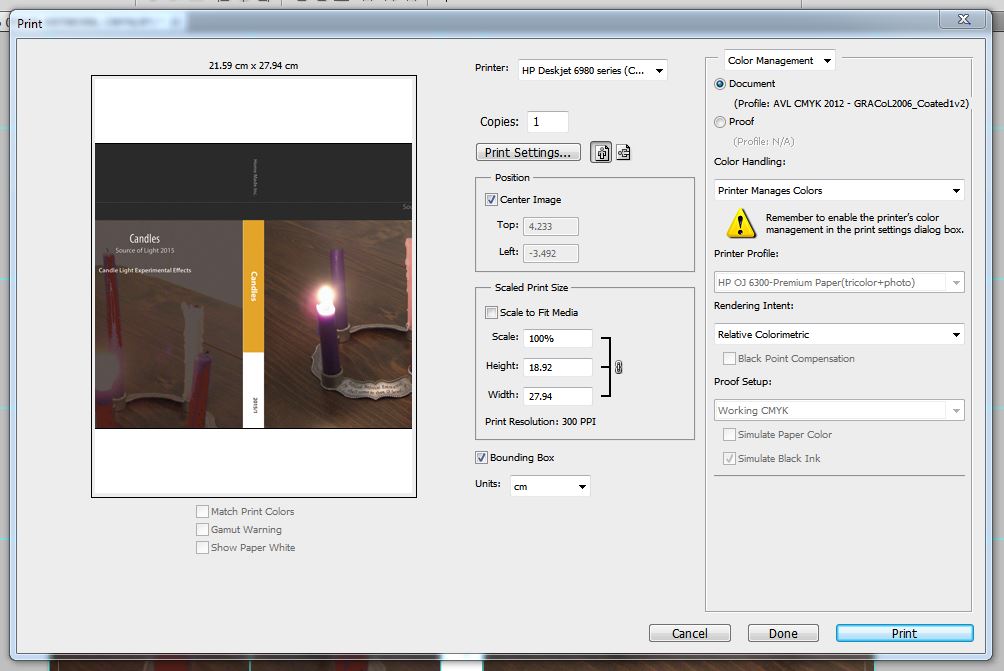1004x671 pixels.
Task: Toggle the Center Image checkbox
Action: pos(491,200)
